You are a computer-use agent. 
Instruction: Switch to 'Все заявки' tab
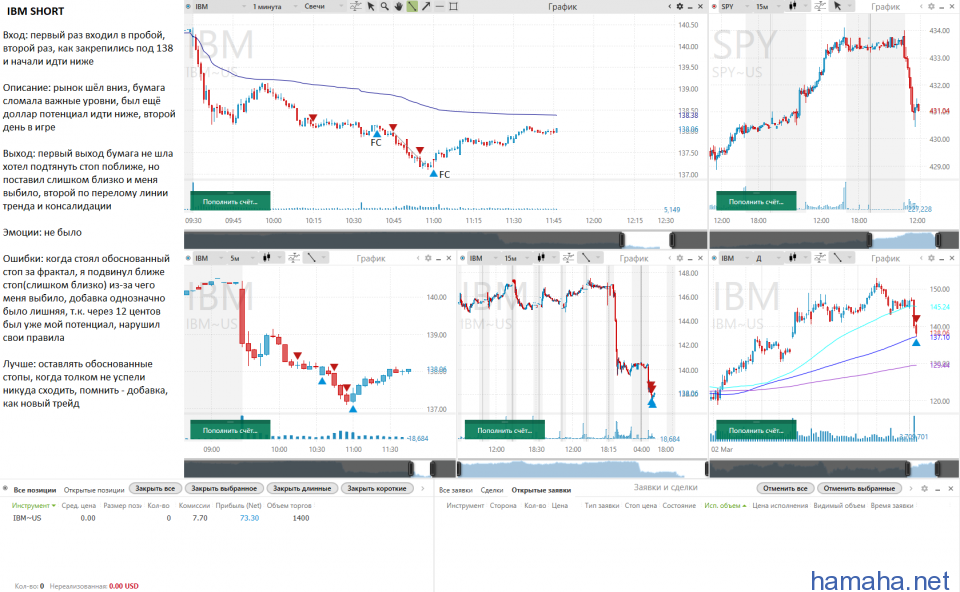(x=456, y=490)
